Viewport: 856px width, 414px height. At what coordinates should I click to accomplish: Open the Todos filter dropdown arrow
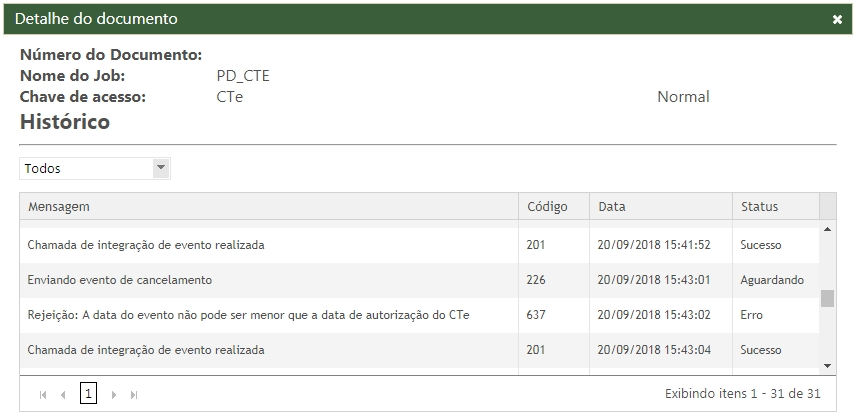(161, 168)
